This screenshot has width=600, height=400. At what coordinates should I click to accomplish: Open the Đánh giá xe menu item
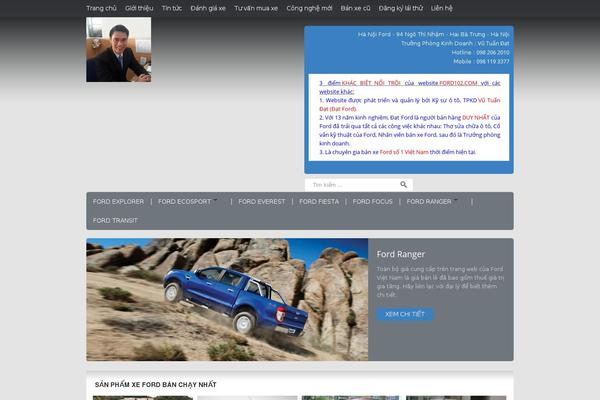click(208, 8)
